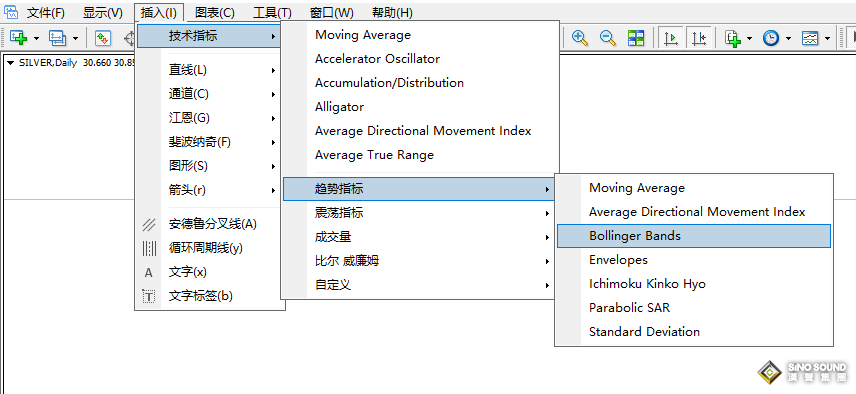Toggle the auto scroll chart icon
856x394 pixels.
(671, 38)
